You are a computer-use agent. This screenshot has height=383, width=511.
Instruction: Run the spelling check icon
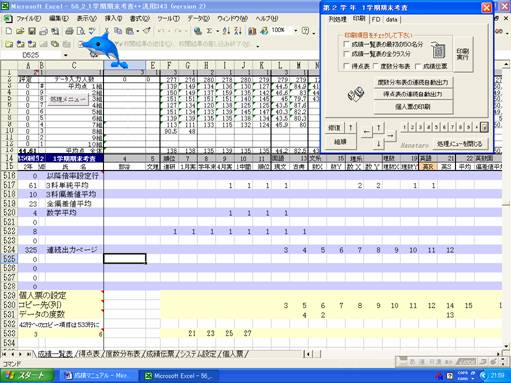tap(92, 31)
